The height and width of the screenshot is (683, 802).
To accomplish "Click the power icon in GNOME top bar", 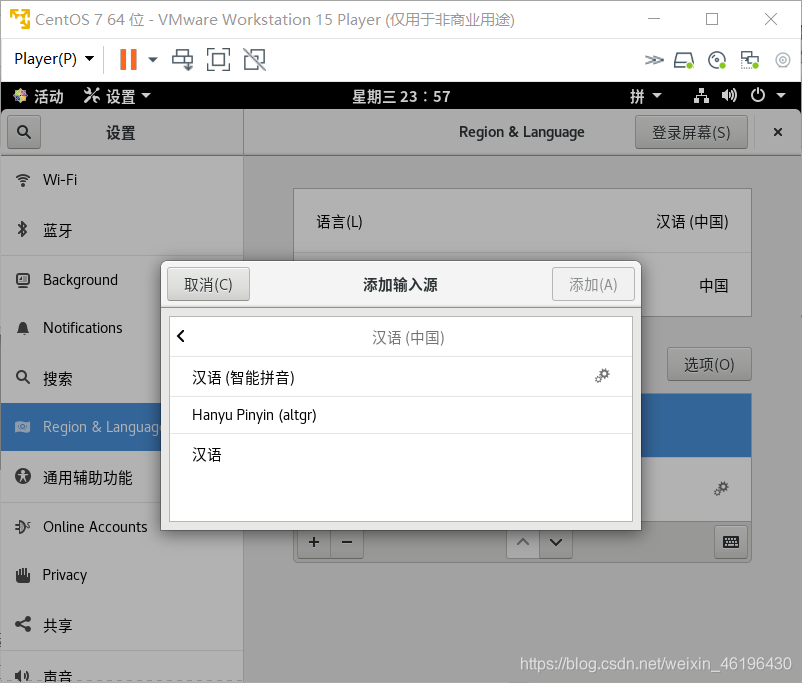I will (758, 96).
